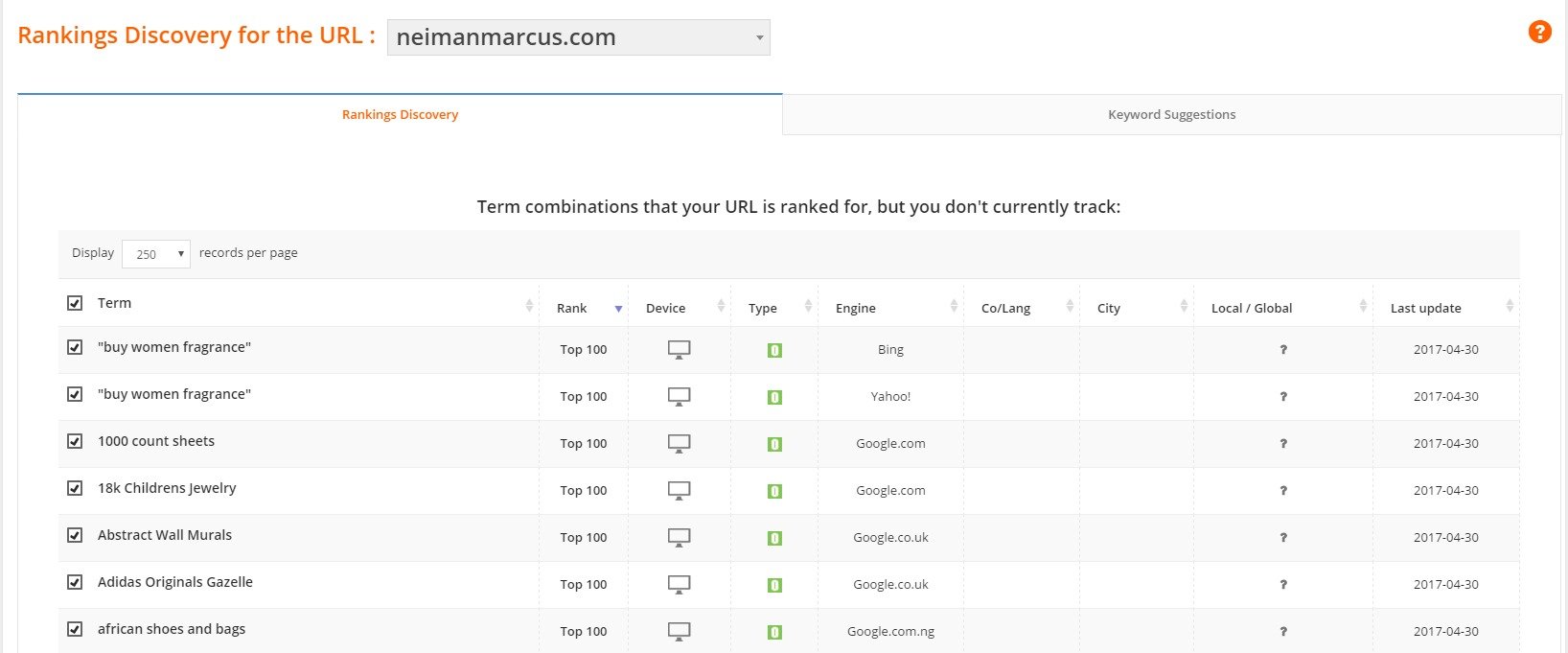
Task: Toggle the select-all checkbox beside Term header
Action: tap(75, 303)
